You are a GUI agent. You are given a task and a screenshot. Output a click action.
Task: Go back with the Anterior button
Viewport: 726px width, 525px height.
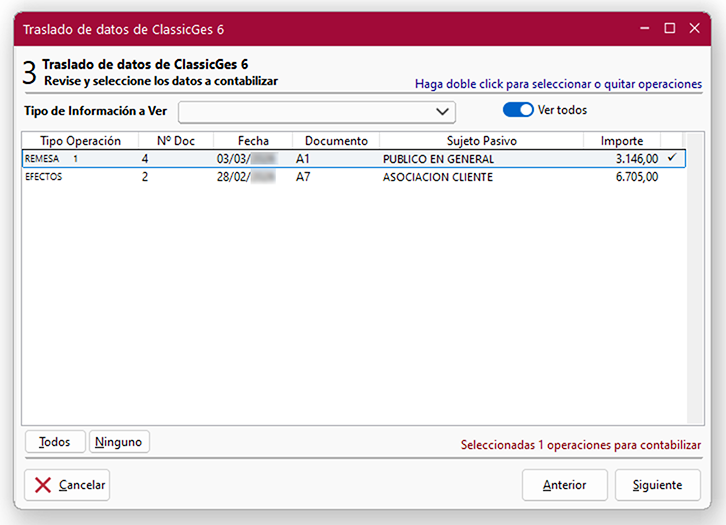click(564, 485)
